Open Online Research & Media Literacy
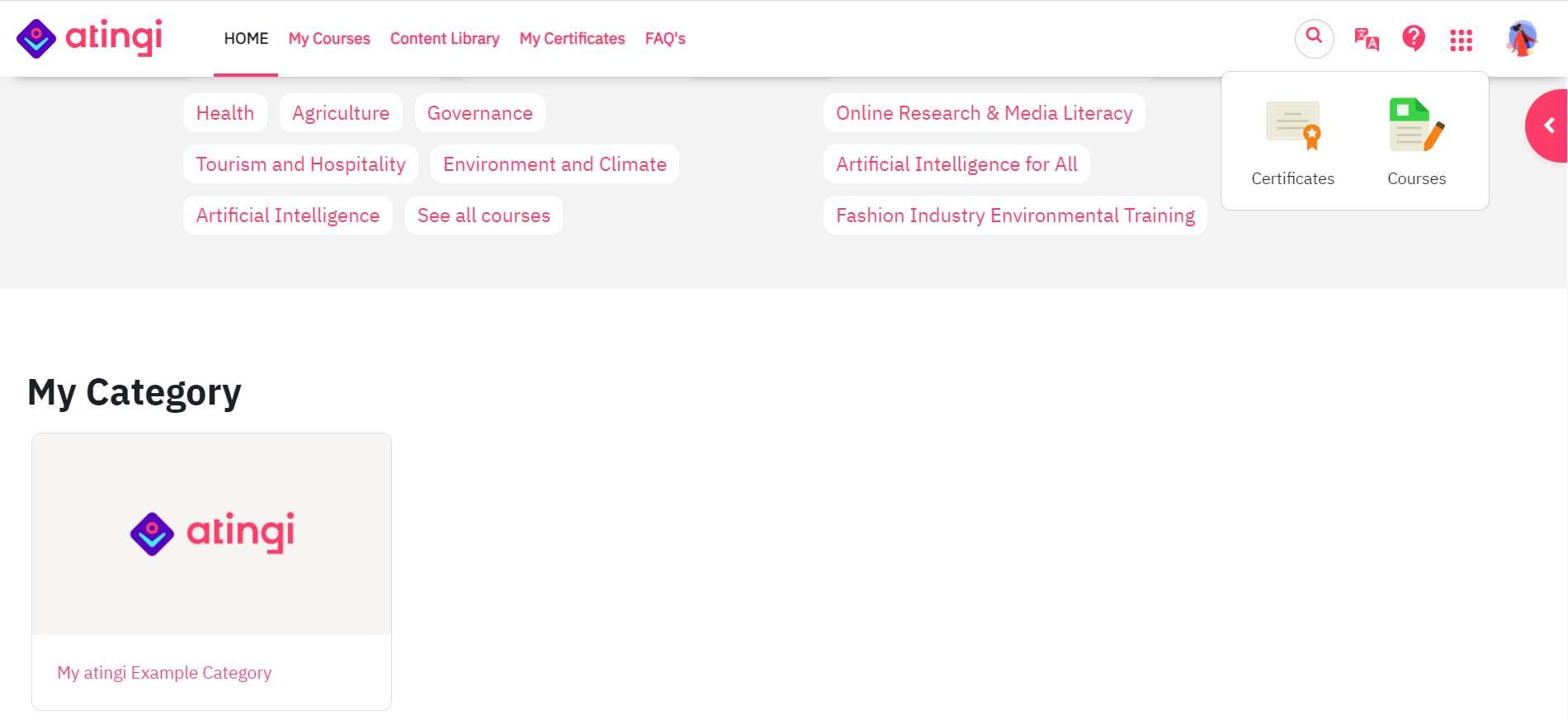Screen dimensions: 1568x720 point(984,113)
